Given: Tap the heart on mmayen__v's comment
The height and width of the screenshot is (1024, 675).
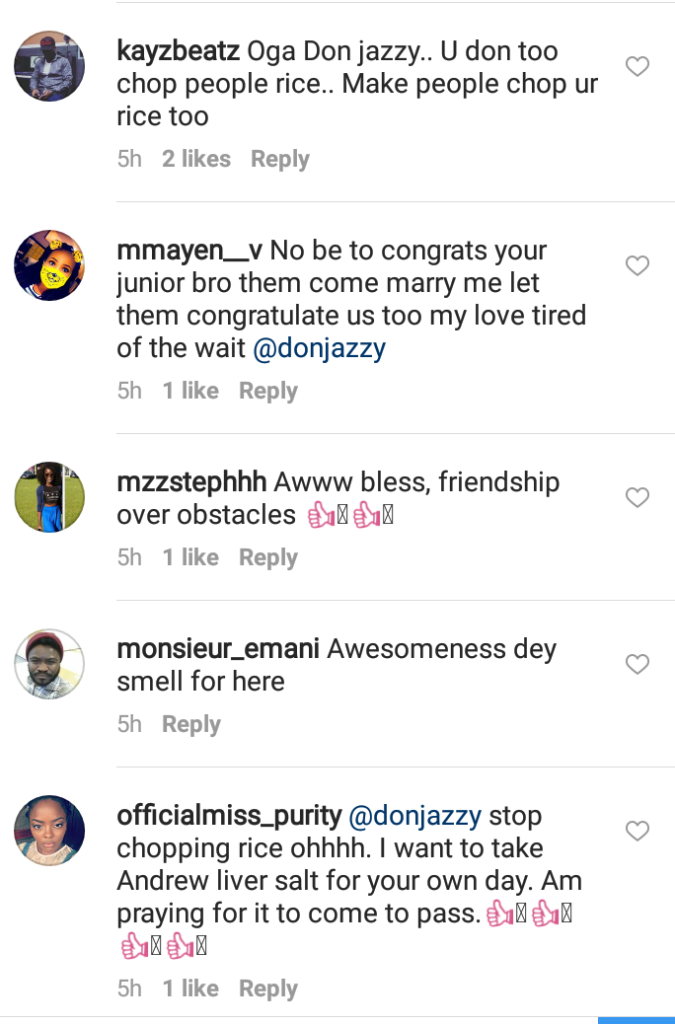Looking at the screenshot, I should (x=637, y=266).
